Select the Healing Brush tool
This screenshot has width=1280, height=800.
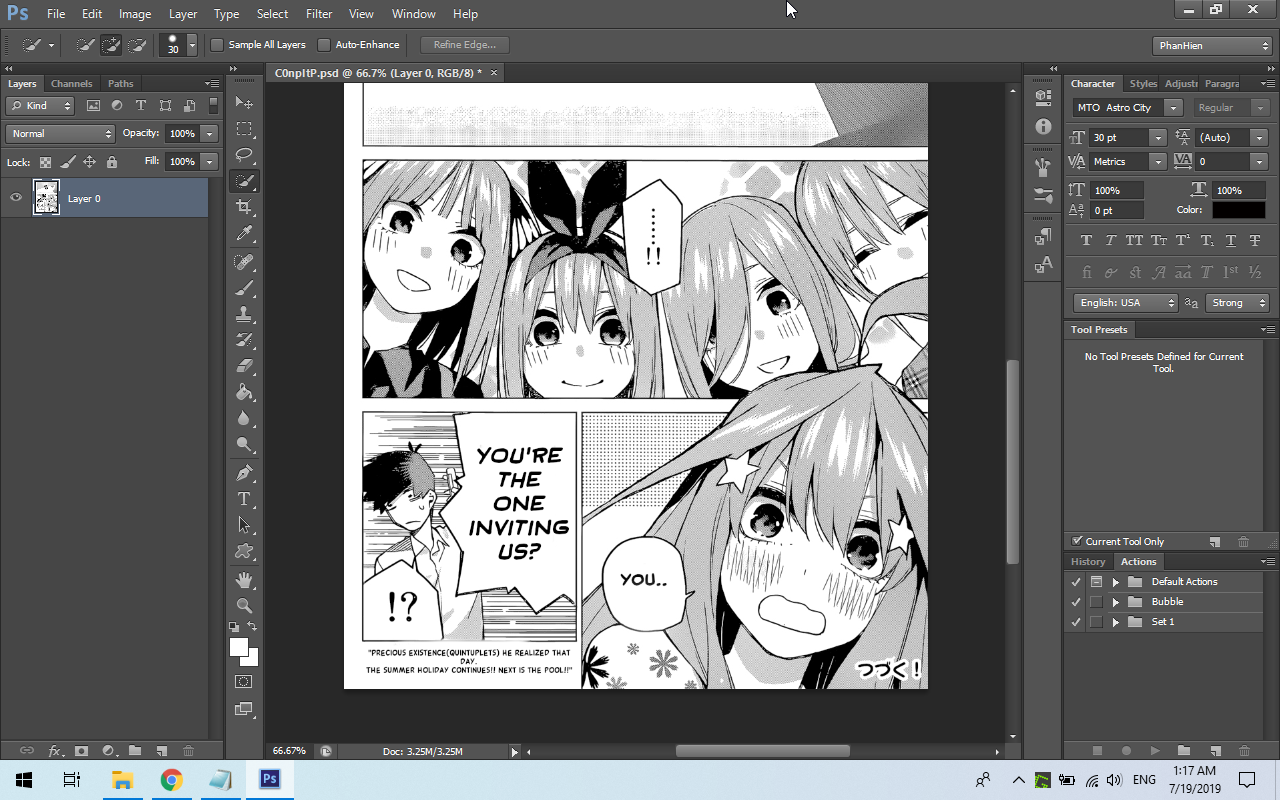pyautogui.click(x=244, y=261)
